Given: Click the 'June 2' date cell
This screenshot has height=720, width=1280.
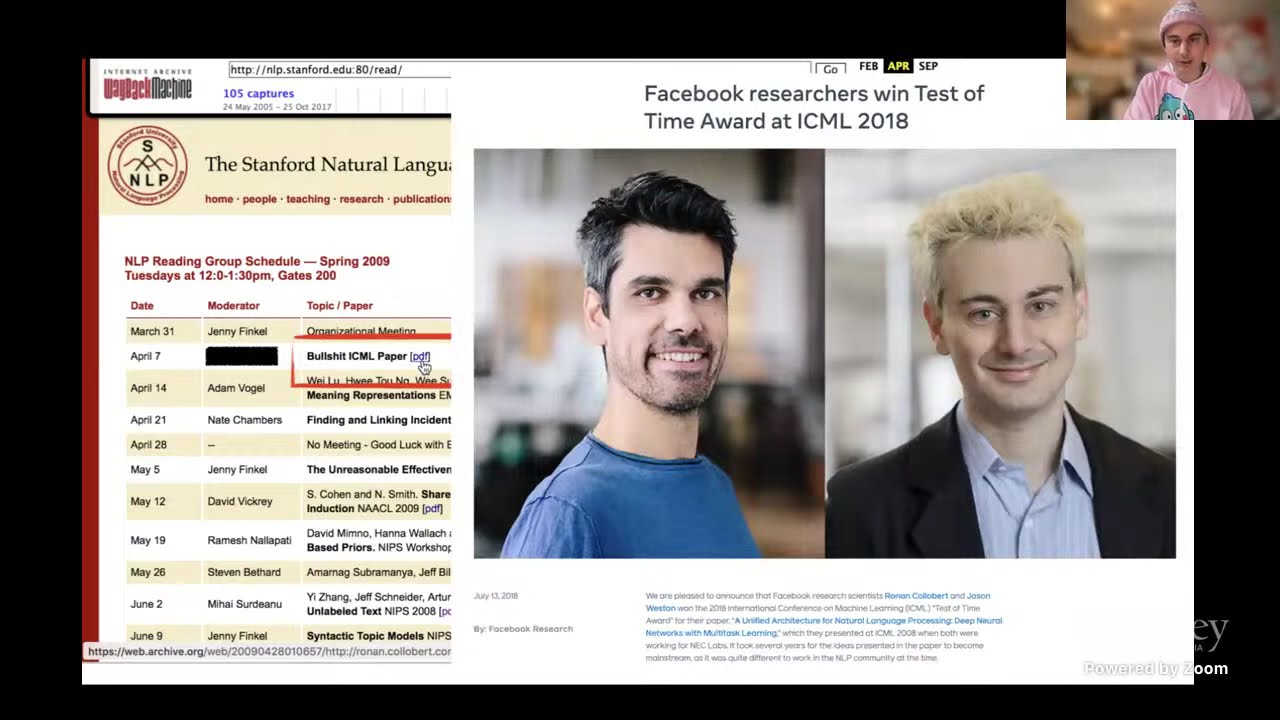Looking at the screenshot, I should coord(146,604).
